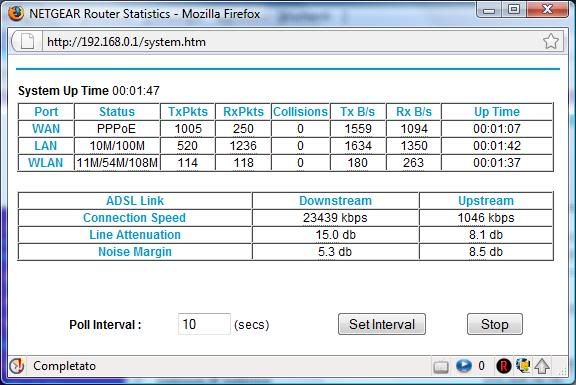Click downstream attenuation 15.0 db
This screenshot has width=576, height=385.
[335, 234]
